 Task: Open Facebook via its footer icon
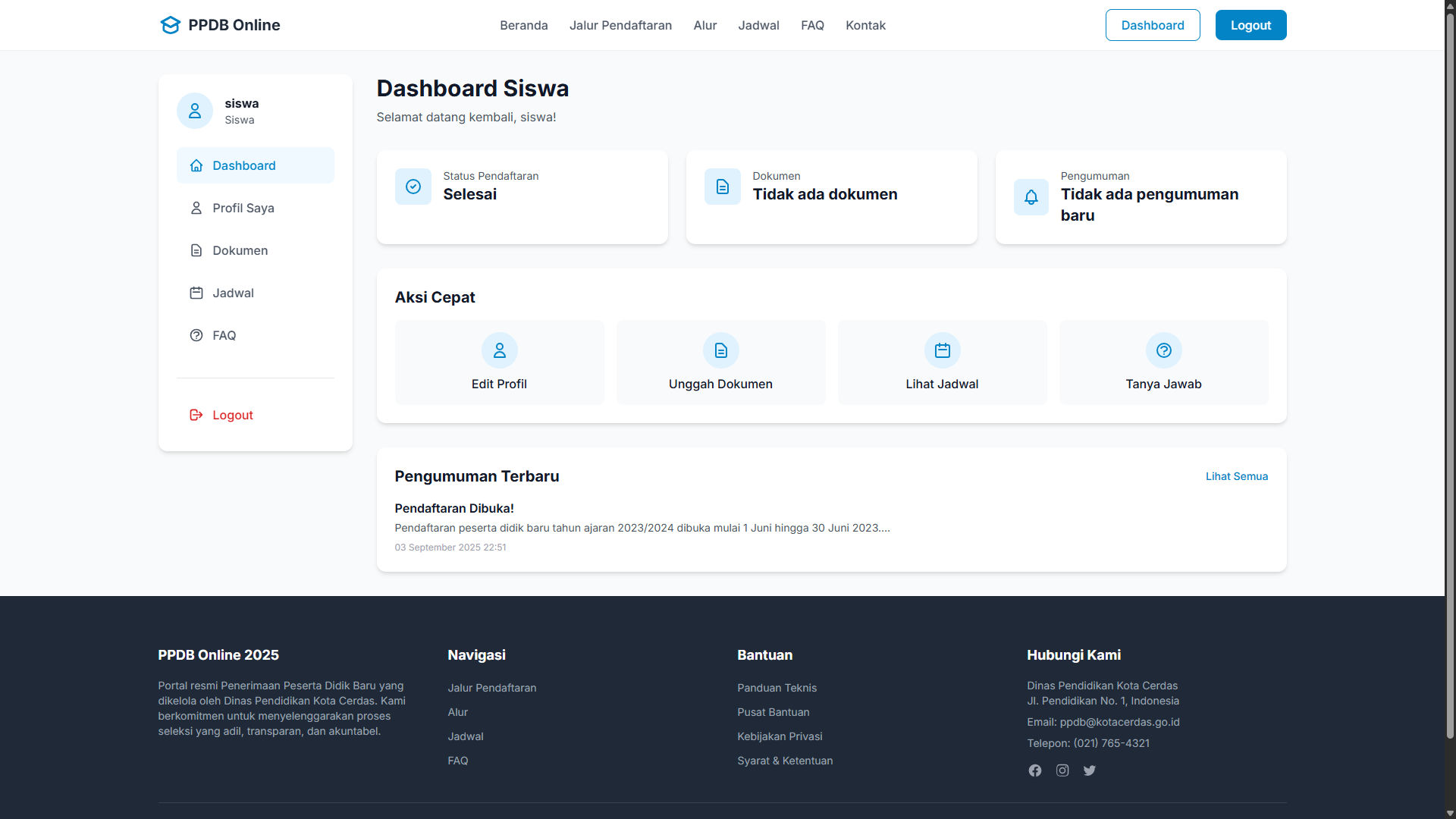tap(1034, 770)
